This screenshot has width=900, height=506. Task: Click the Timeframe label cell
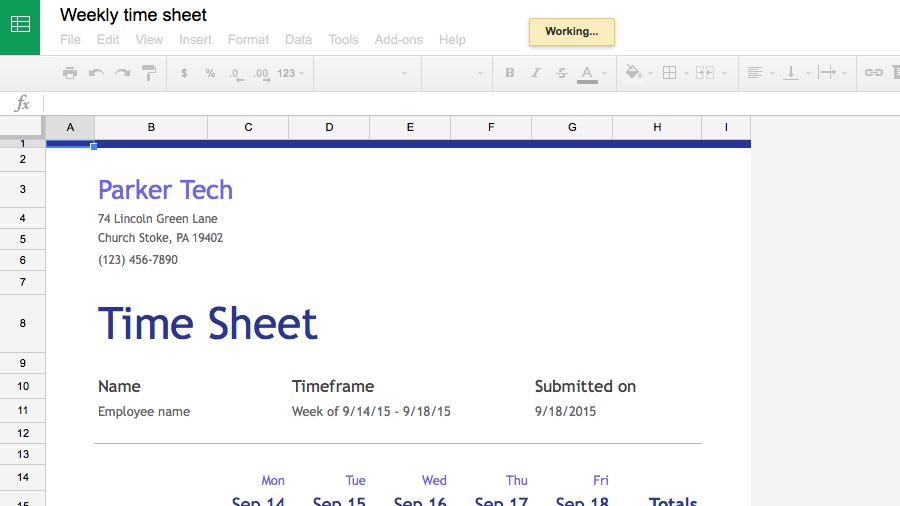tap(333, 386)
